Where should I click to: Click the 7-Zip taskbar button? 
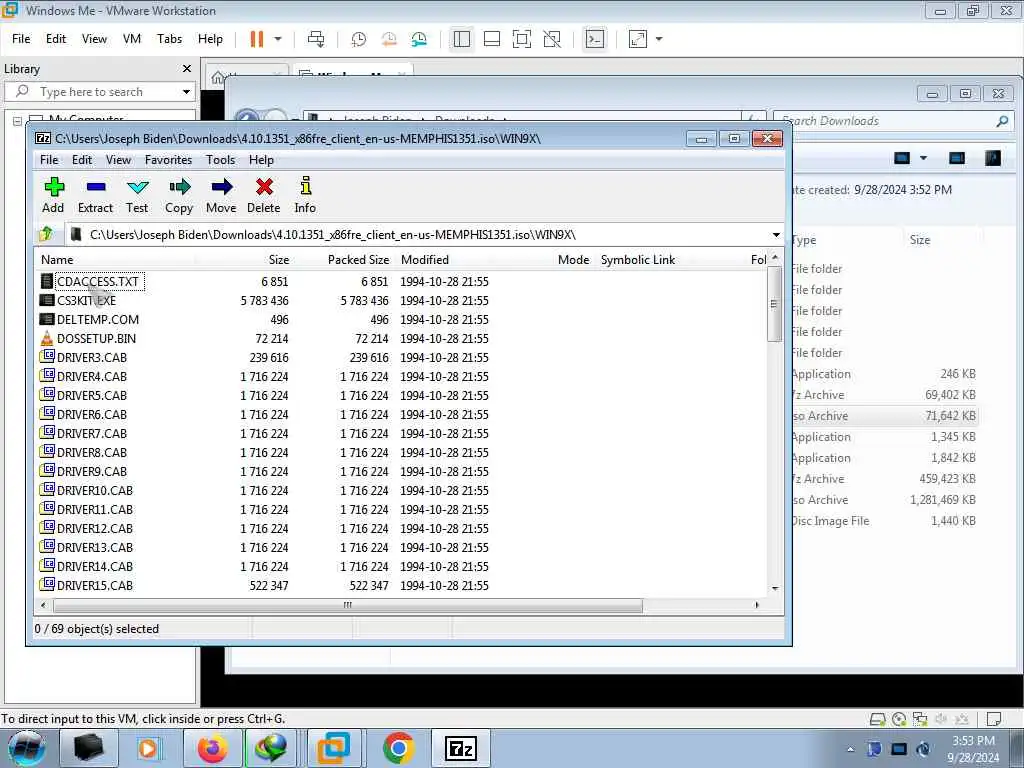tap(460, 748)
